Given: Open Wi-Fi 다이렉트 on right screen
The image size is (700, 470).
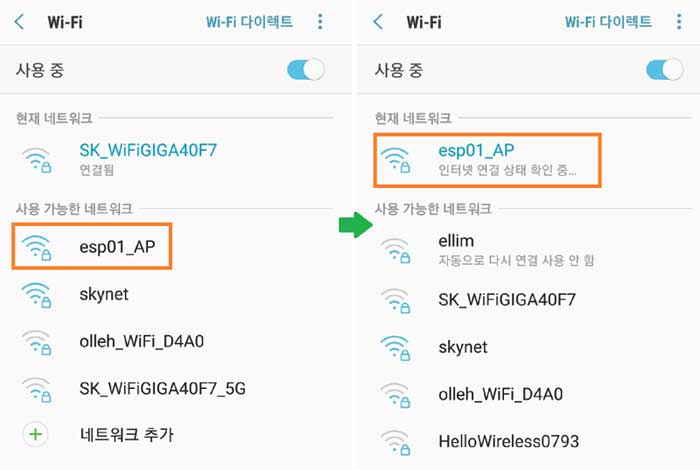Looking at the screenshot, I should (x=608, y=21).
